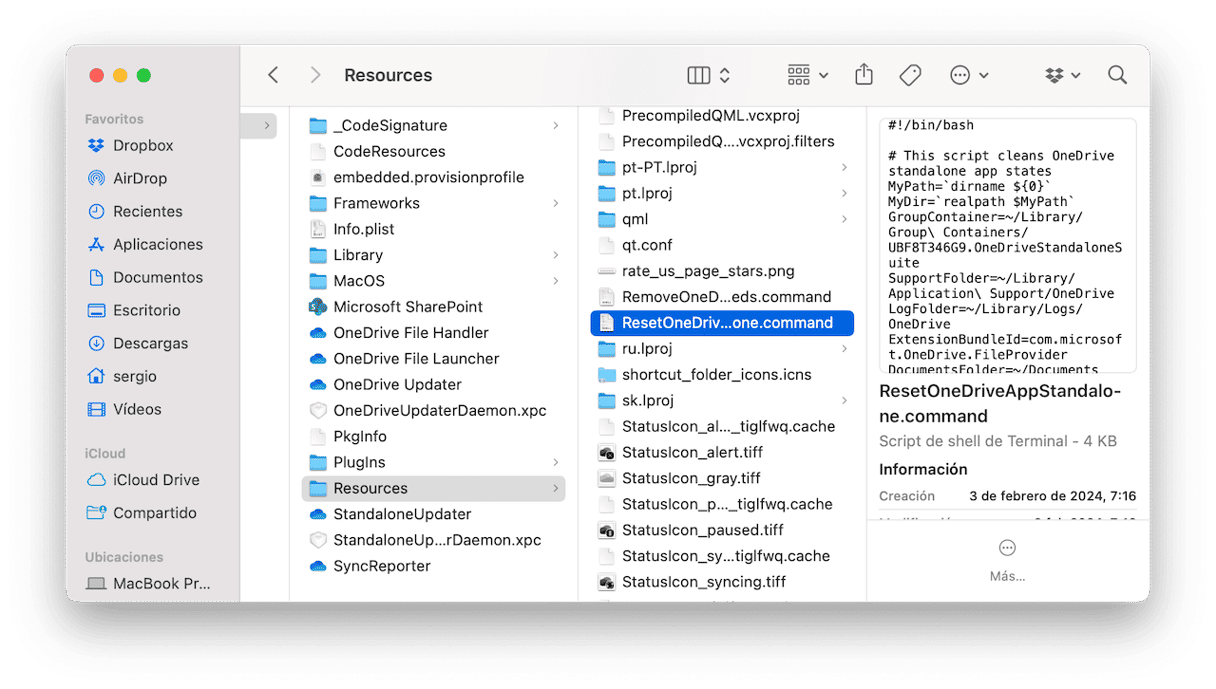Expand the Frameworks folder chevron
This screenshot has width=1216, height=689.
(555, 203)
